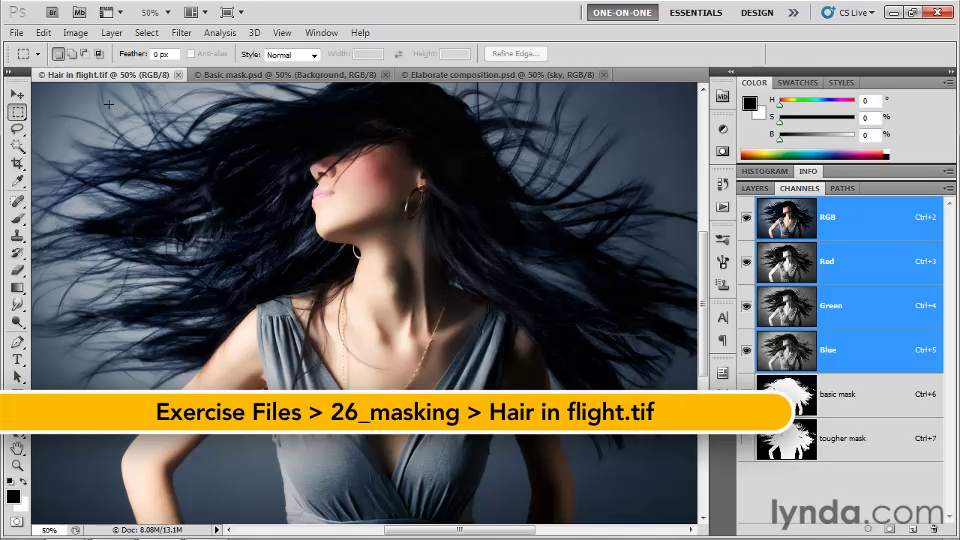Image resolution: width=960 pixels, height=540 pixels.
Task: Select the Move tool
Action: (x=17, y=94)
